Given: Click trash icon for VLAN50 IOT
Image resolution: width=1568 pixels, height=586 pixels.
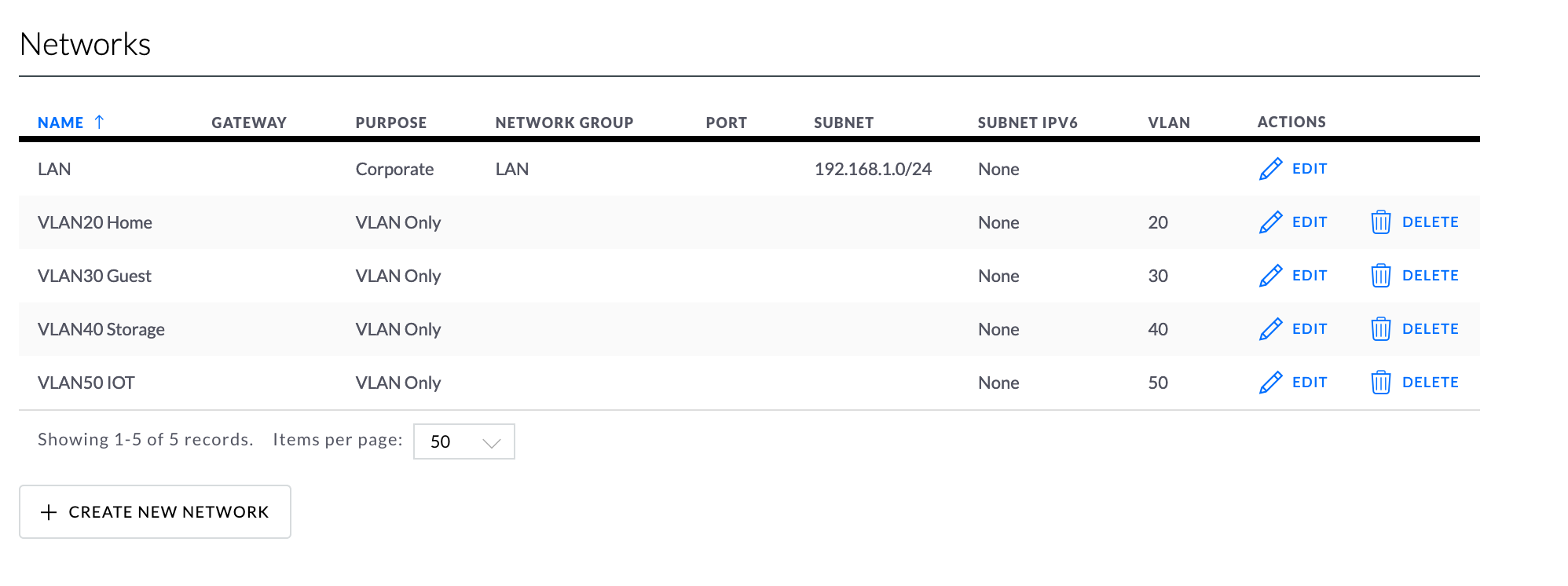Looking at the screenshot, I should pyautogui.click(x=1381, y=383).
